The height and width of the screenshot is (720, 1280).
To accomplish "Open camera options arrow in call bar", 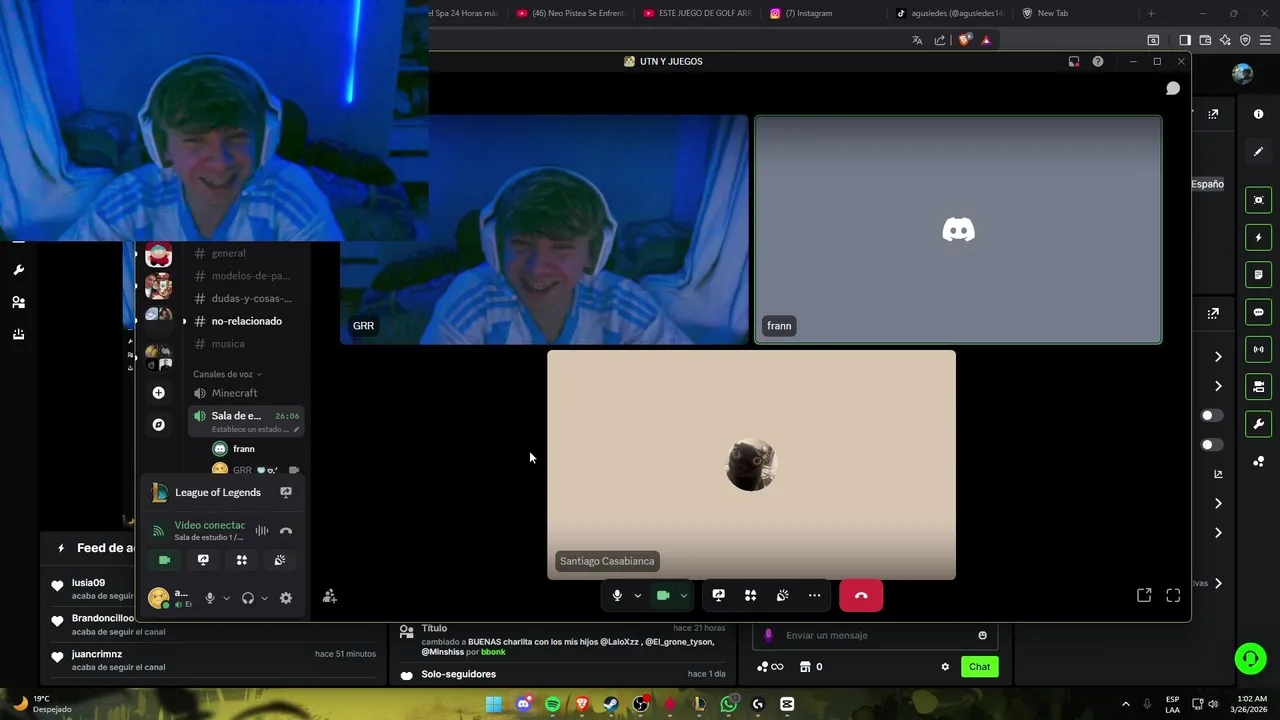I will click(x=684, y=596).
